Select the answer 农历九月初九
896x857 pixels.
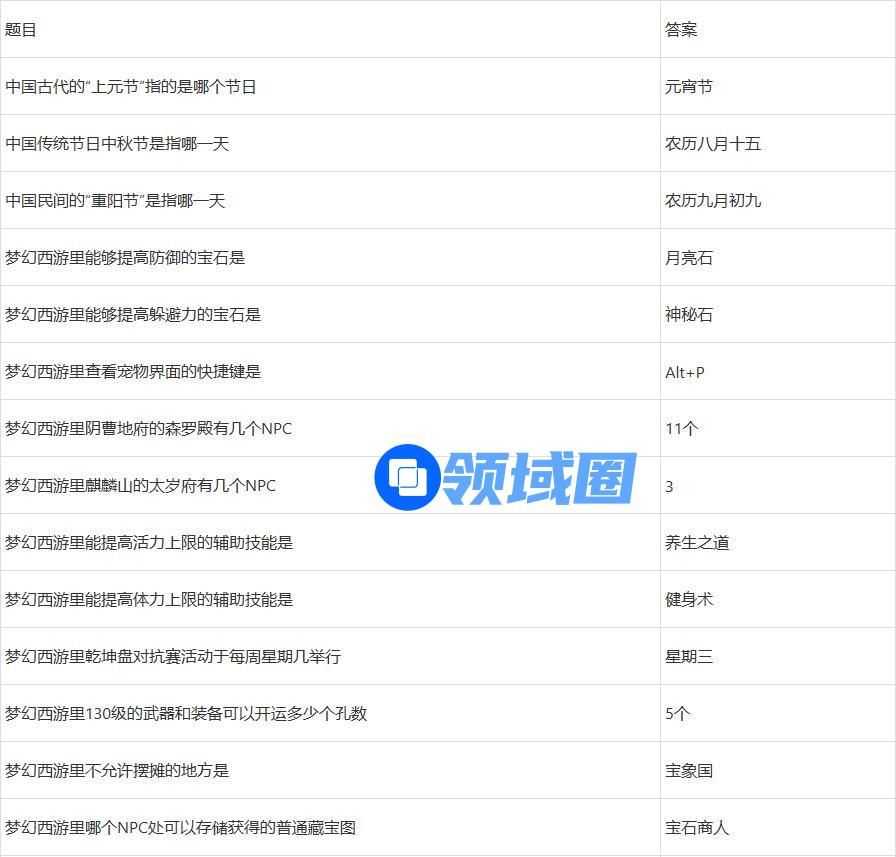pos(713,201)
